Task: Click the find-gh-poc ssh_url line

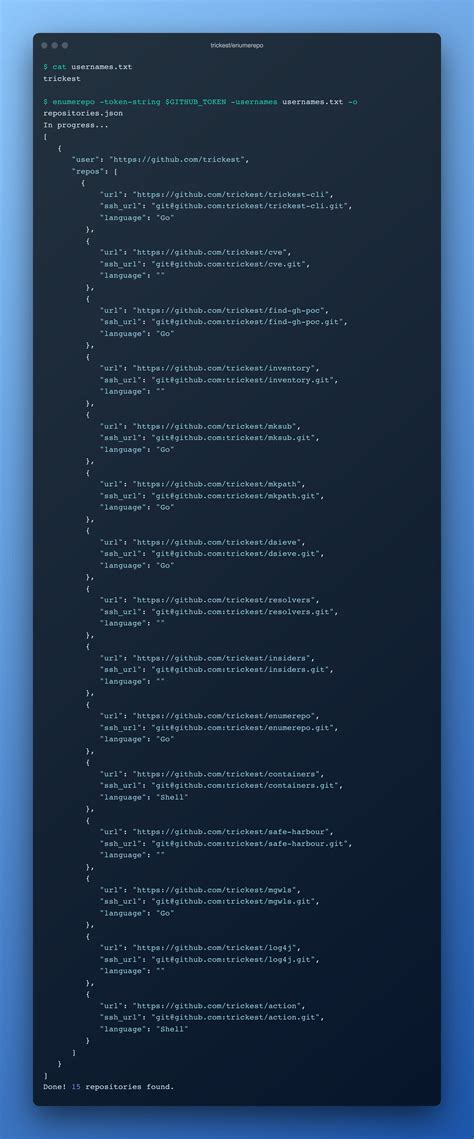Action: point(224,322)
